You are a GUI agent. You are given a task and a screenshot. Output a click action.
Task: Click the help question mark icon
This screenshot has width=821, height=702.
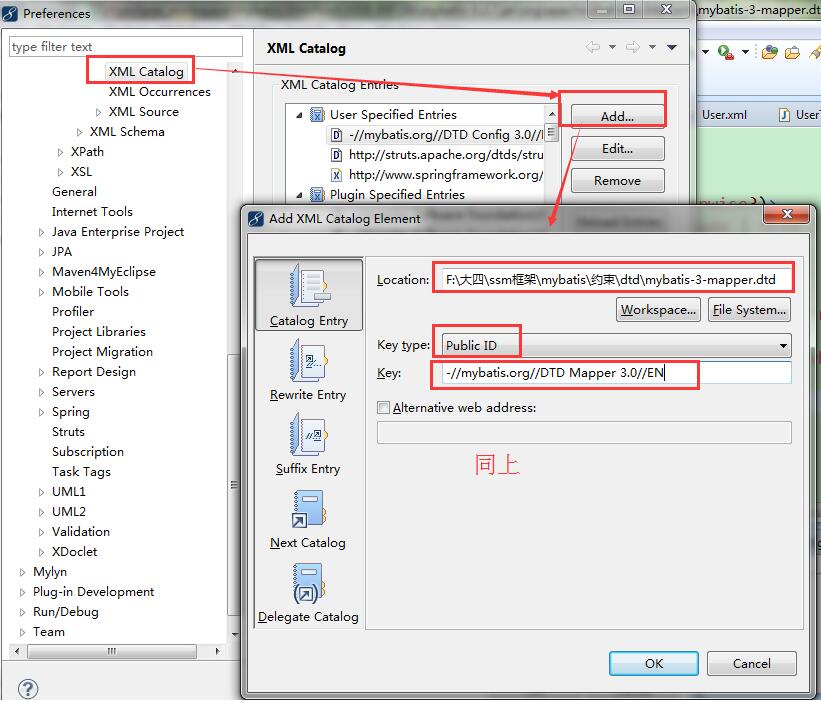[x=27, y=688]
